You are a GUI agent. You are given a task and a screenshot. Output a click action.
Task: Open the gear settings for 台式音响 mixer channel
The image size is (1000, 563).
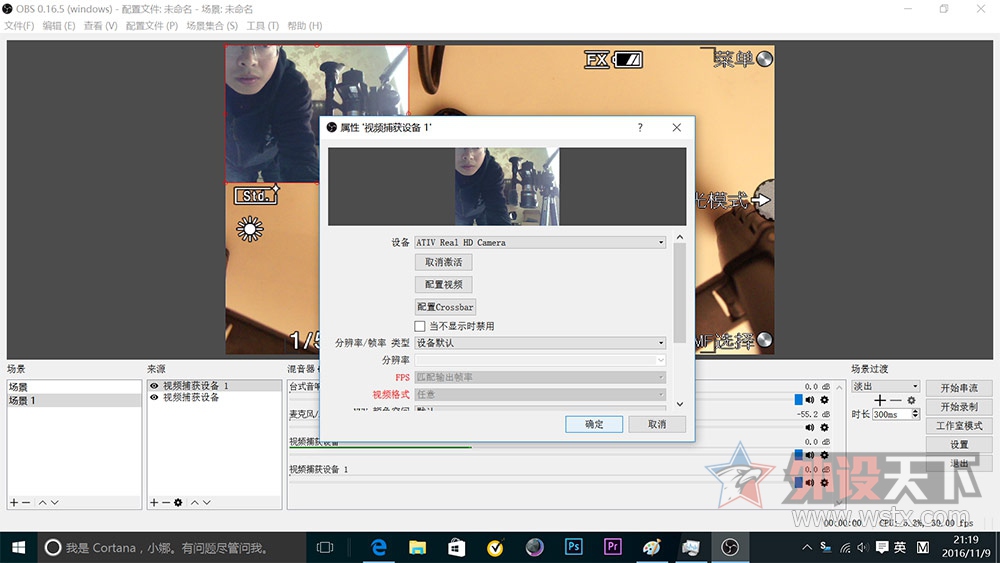[x=825, y=400]
